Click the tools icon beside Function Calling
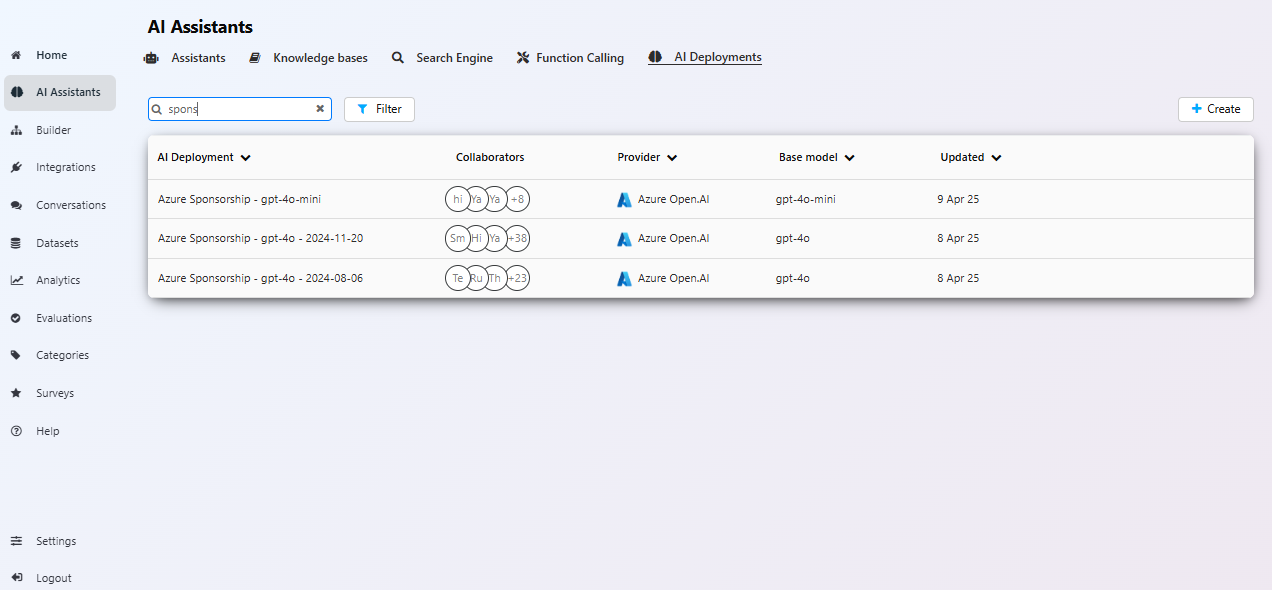 pyautogui.click(x=522, y=58)
